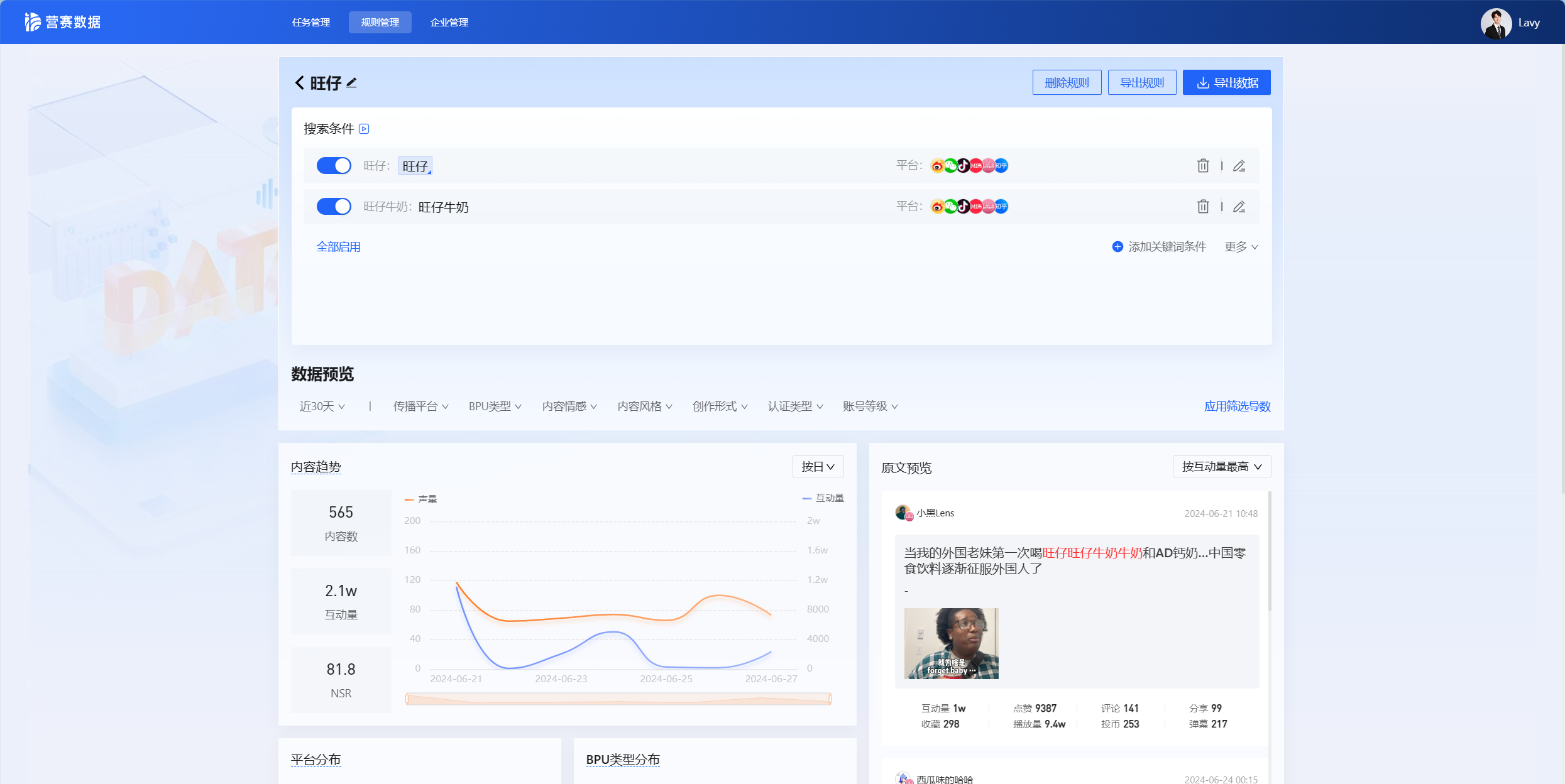
Task: Click the 删除规则 button
Action: [1067, 82]
